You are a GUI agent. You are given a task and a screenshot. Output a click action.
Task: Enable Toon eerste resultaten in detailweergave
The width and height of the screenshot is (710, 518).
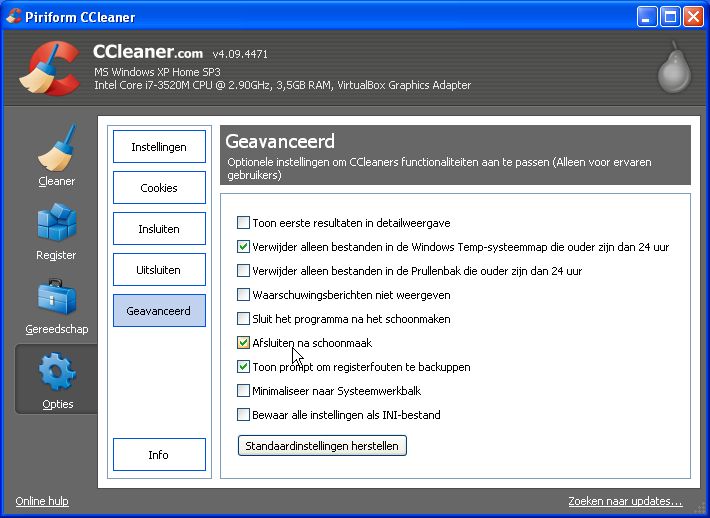point(243,222)
